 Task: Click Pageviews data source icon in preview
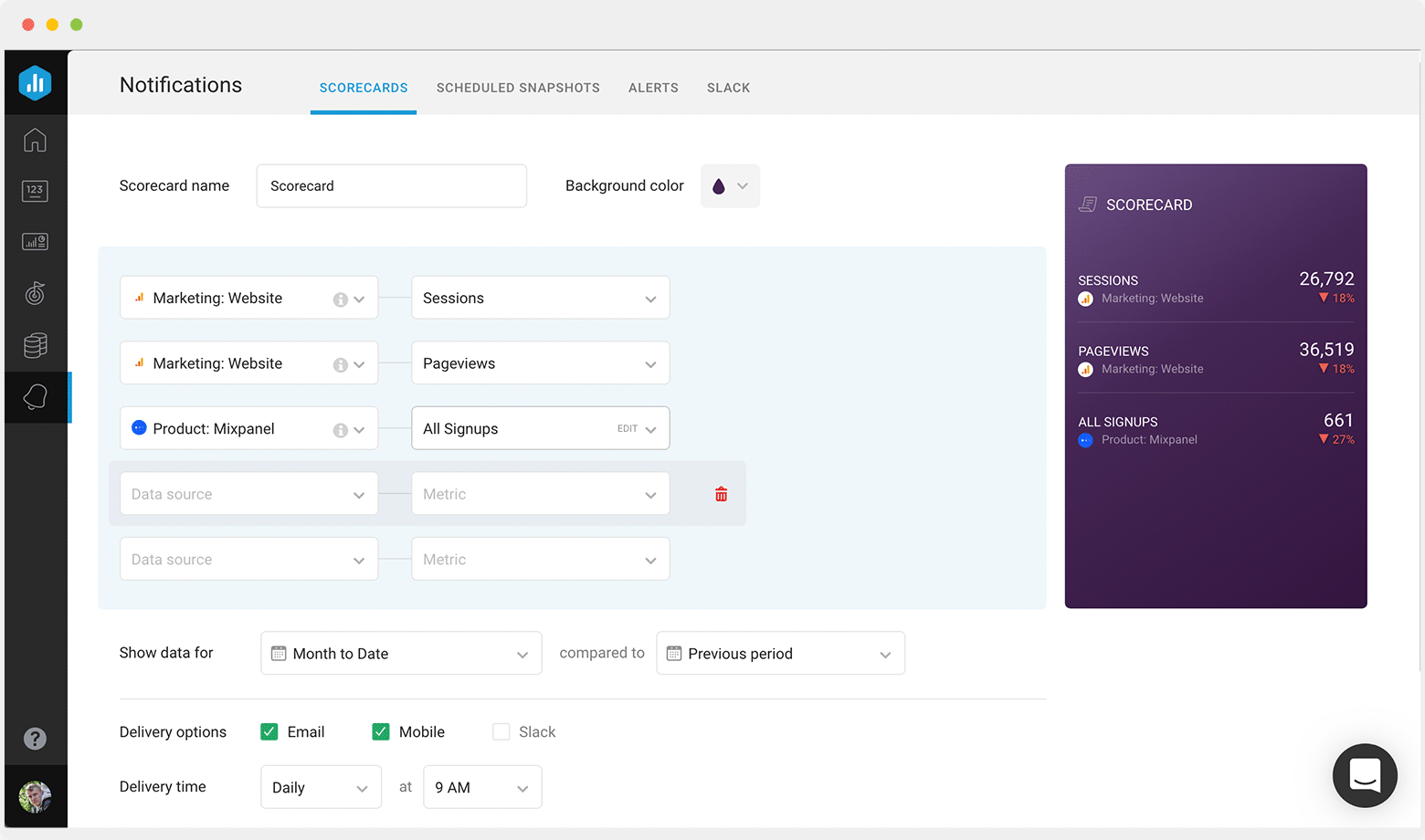1085,370
